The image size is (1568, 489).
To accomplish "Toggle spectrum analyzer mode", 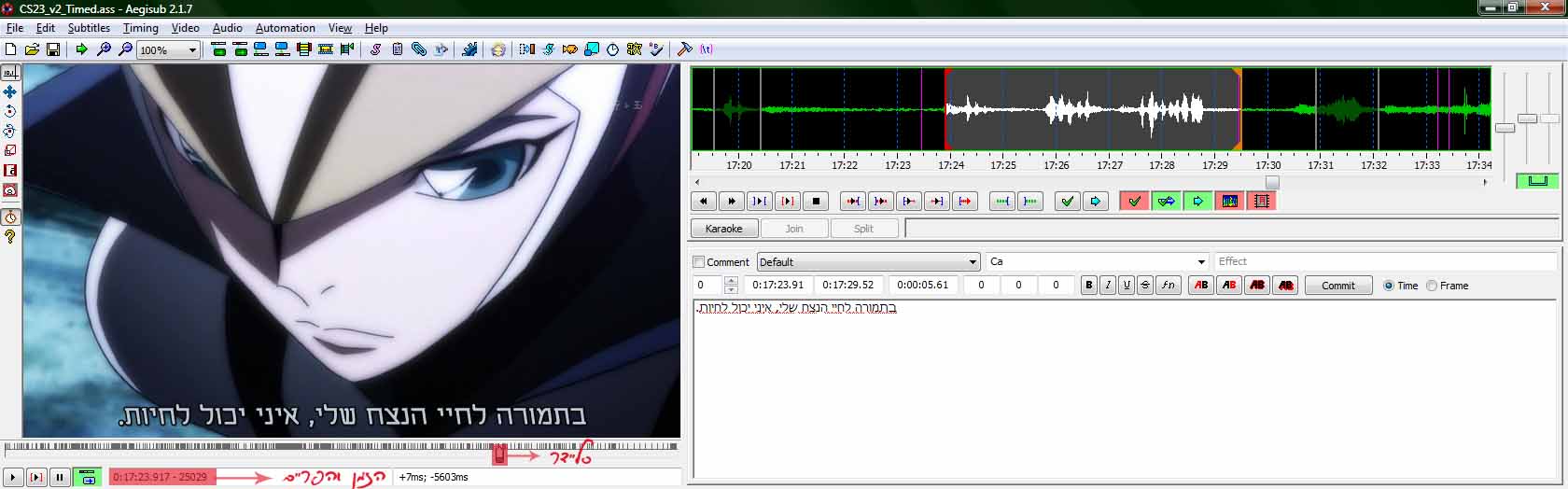I will coord(1229,201).
